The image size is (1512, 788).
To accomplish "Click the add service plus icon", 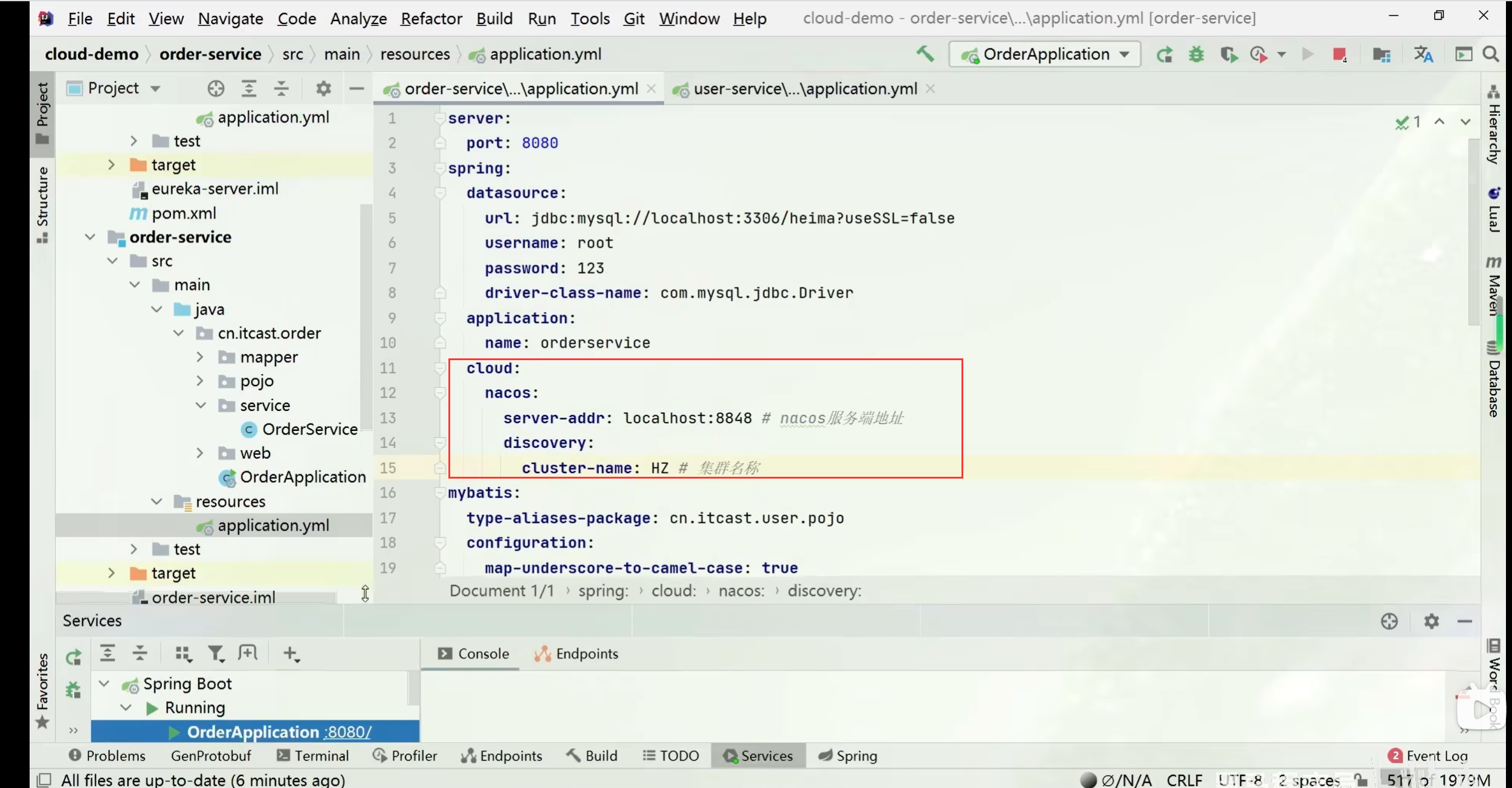I will pyautogui.click(x=291, y=653).
